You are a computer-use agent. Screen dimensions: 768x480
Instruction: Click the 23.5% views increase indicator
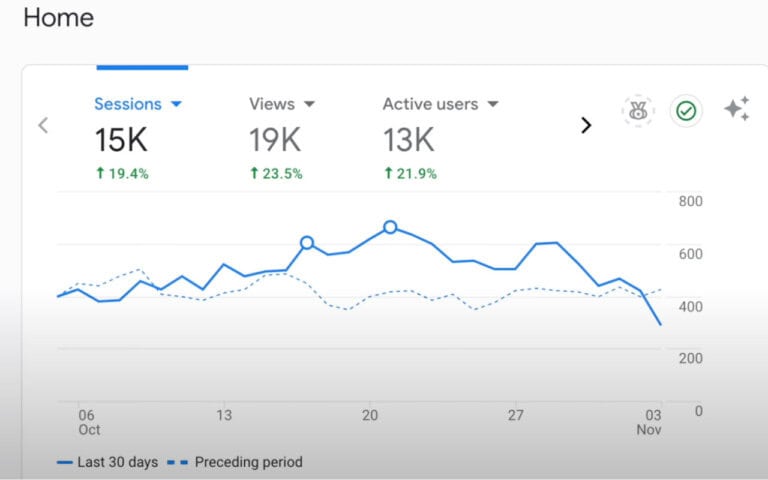(x=276, y=173)
